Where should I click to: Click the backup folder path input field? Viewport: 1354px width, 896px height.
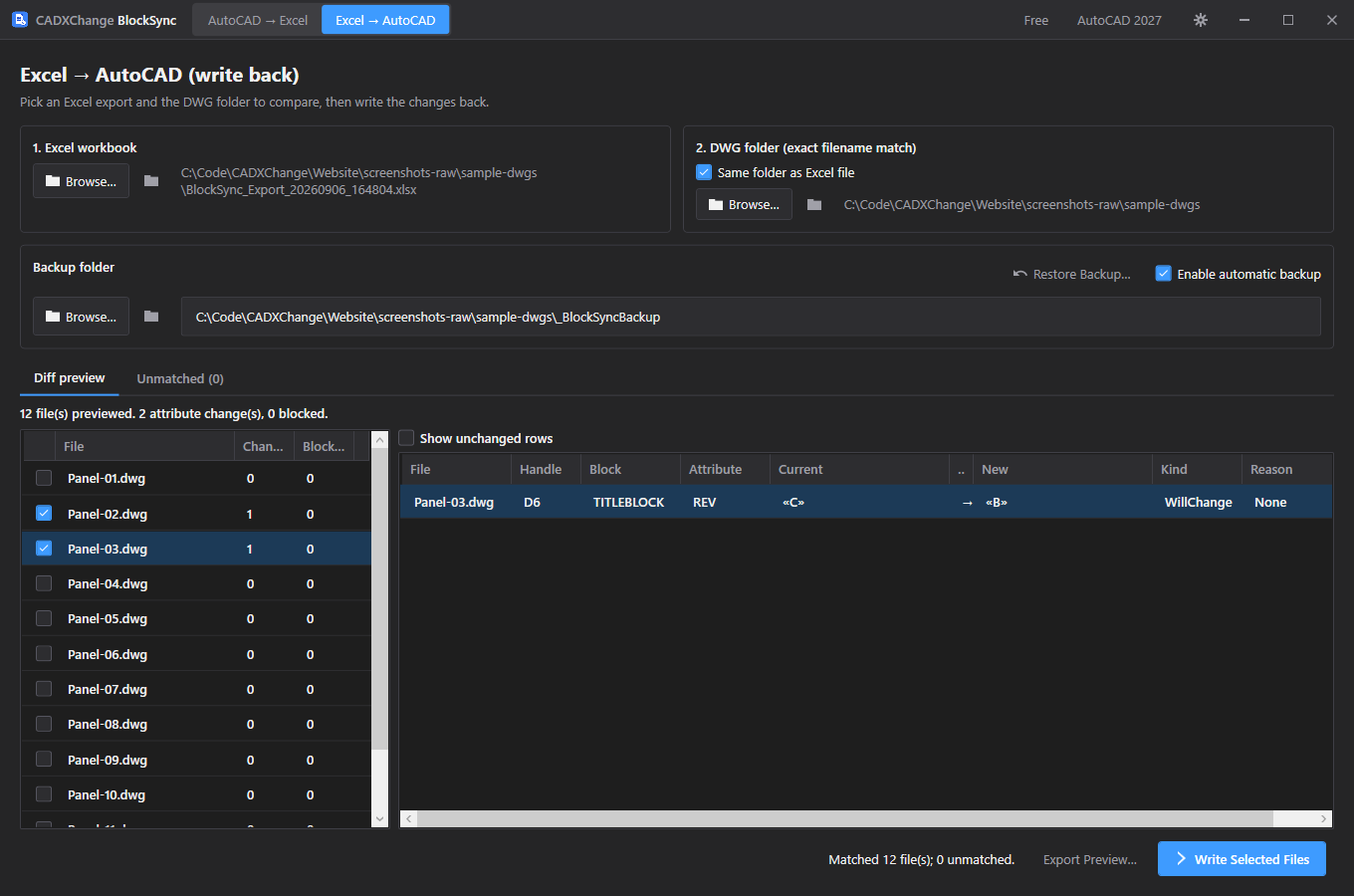click(x=751, y=317)
